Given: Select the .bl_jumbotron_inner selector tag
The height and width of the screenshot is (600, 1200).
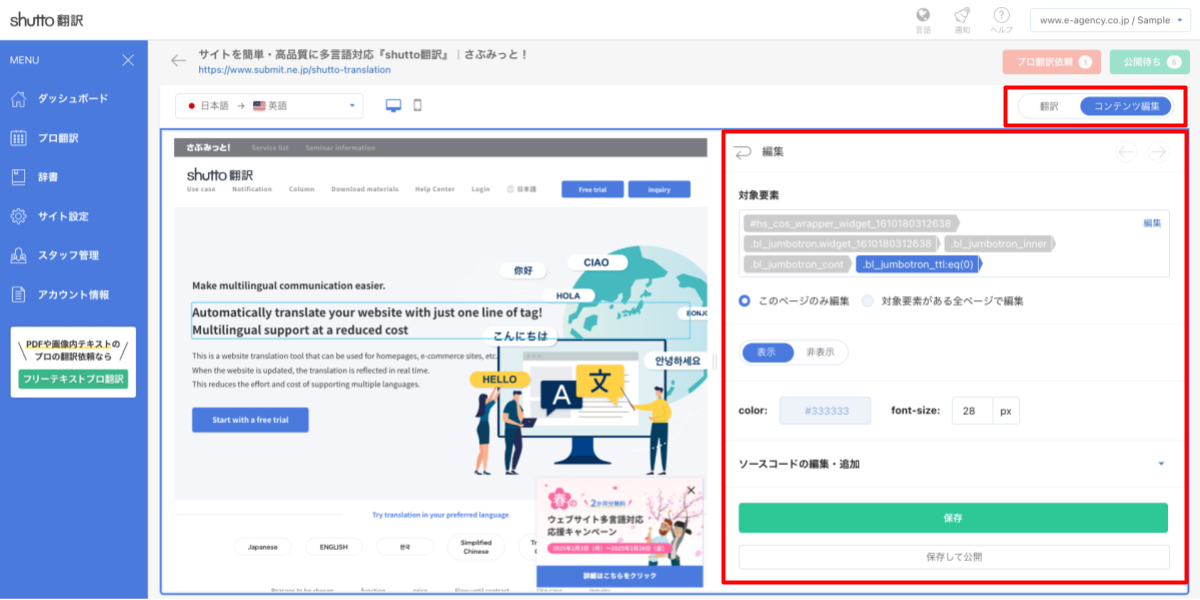Looking at the screenshot, I should (x=1000, y=244).
